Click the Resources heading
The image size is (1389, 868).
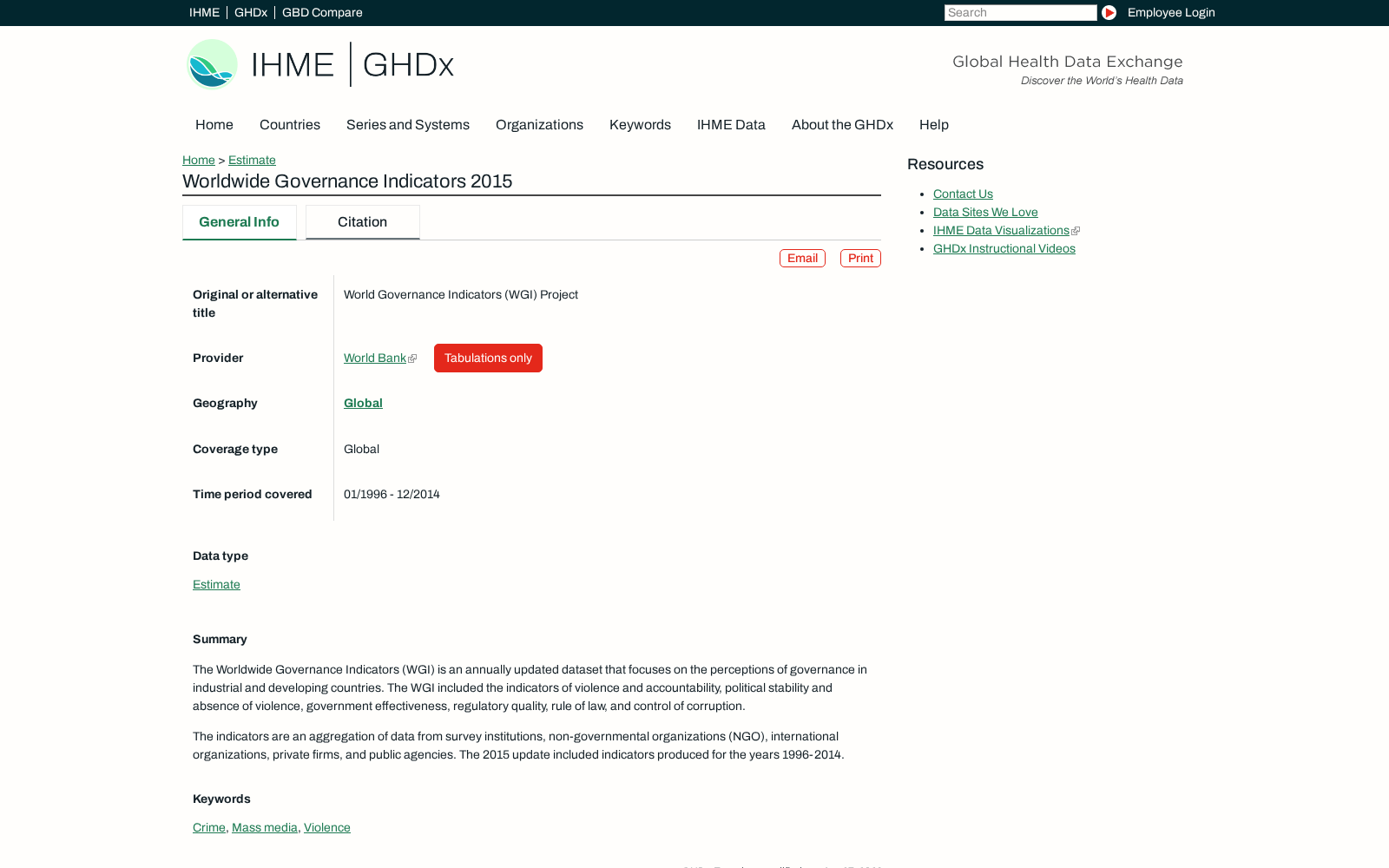[x=945, y=165]
